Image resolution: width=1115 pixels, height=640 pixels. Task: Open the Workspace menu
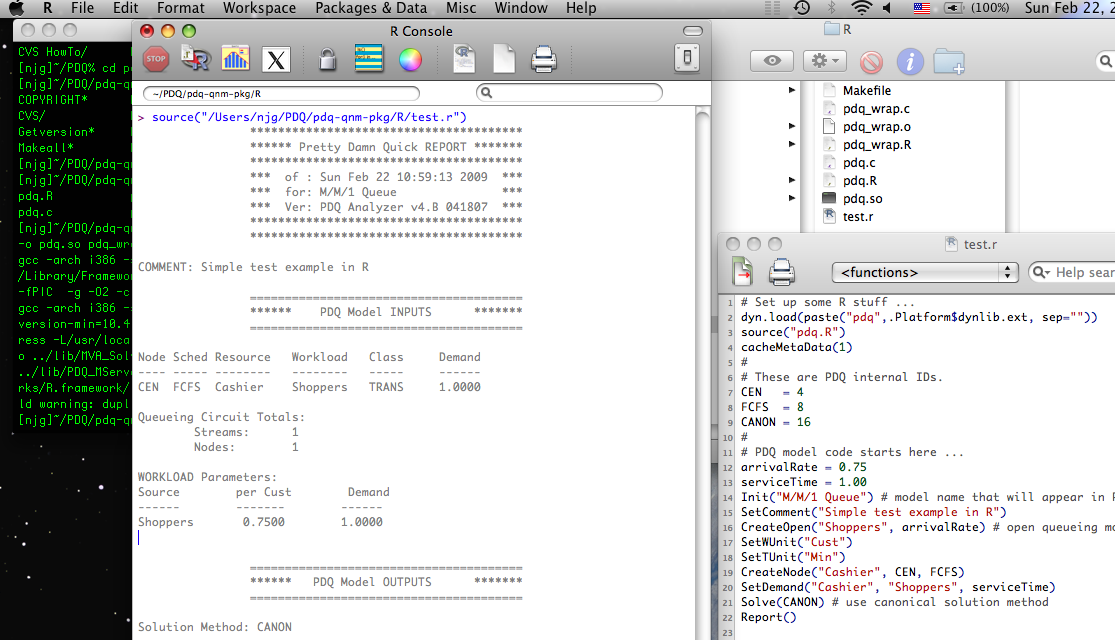pos(260,9)
